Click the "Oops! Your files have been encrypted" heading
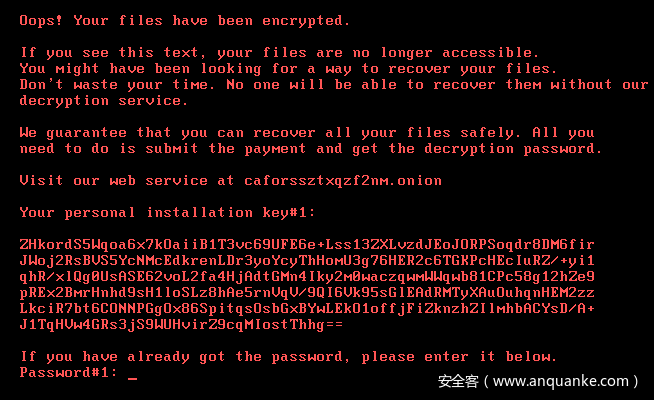 coord(185,19)
